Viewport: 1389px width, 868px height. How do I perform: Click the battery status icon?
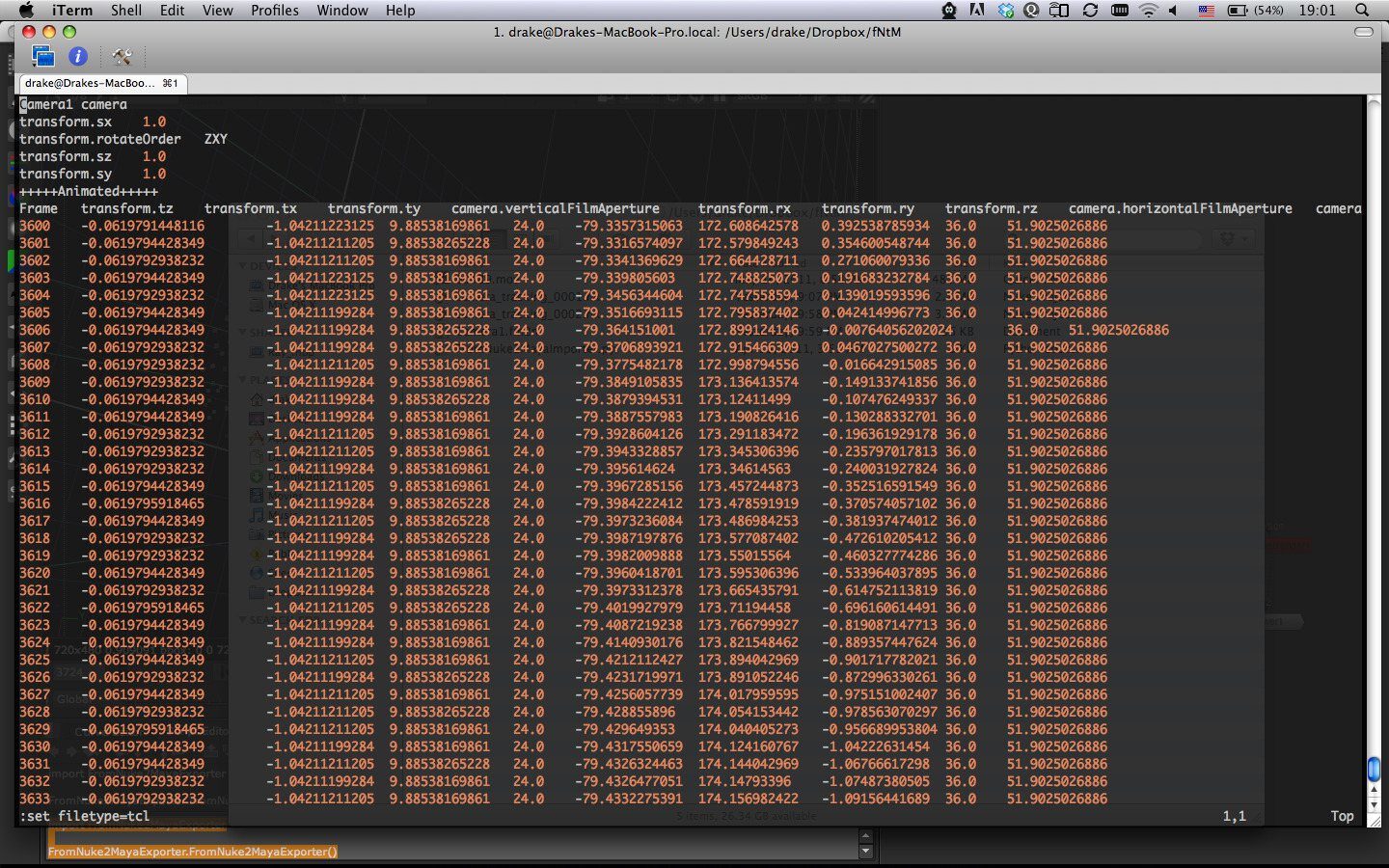pos(1238,10)
